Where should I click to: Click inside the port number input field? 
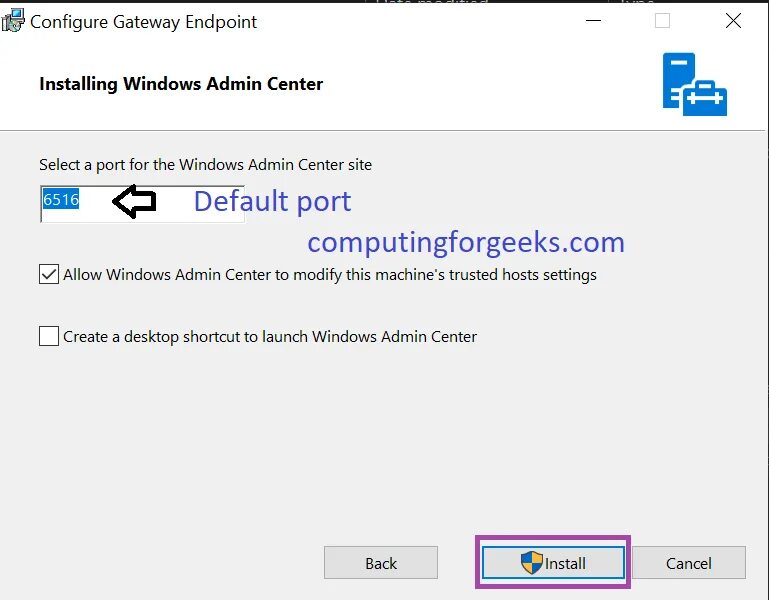point(142,204)
